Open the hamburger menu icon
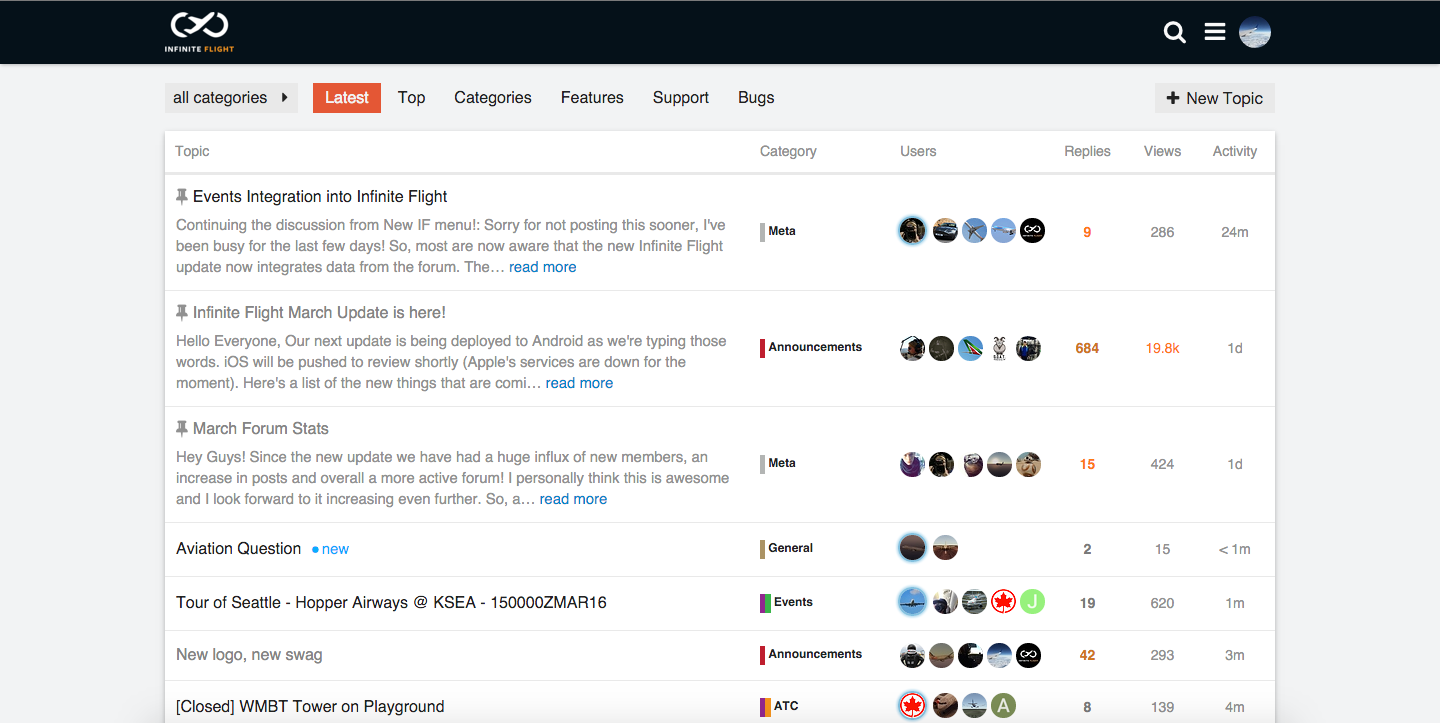The width and height of the screenshot is (1440, 723). pyautogui.click(x=1215, y=33)
